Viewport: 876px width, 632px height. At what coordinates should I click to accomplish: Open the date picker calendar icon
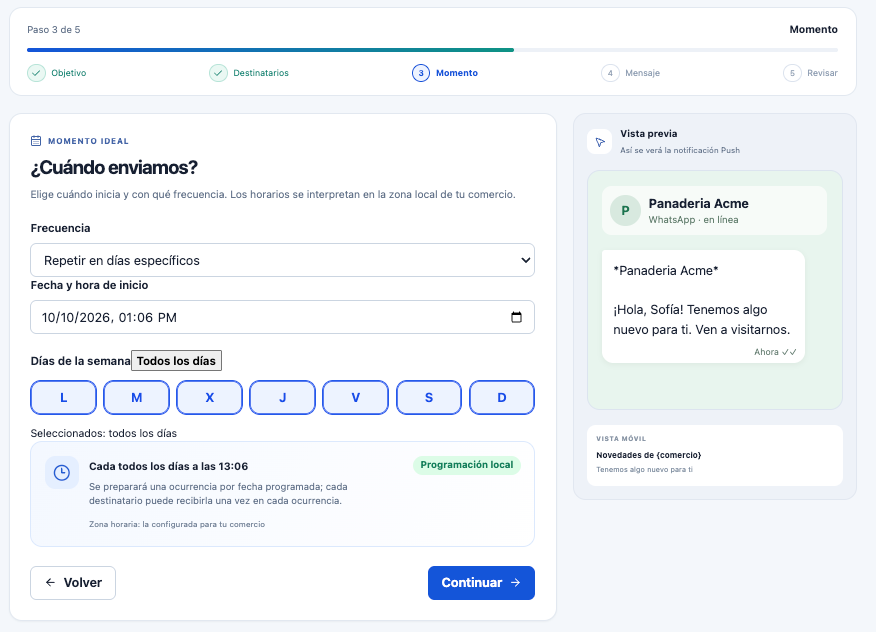516,317
